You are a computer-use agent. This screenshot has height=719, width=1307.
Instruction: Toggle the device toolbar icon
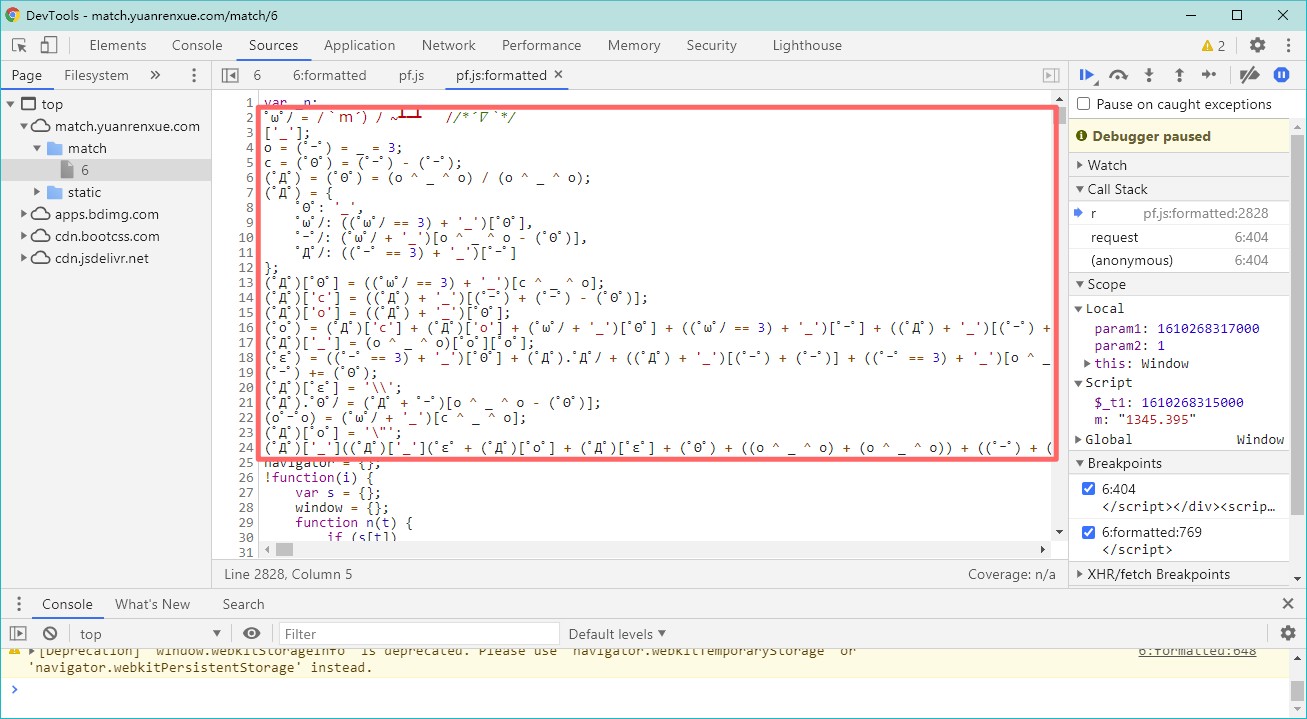coord(49,45)
